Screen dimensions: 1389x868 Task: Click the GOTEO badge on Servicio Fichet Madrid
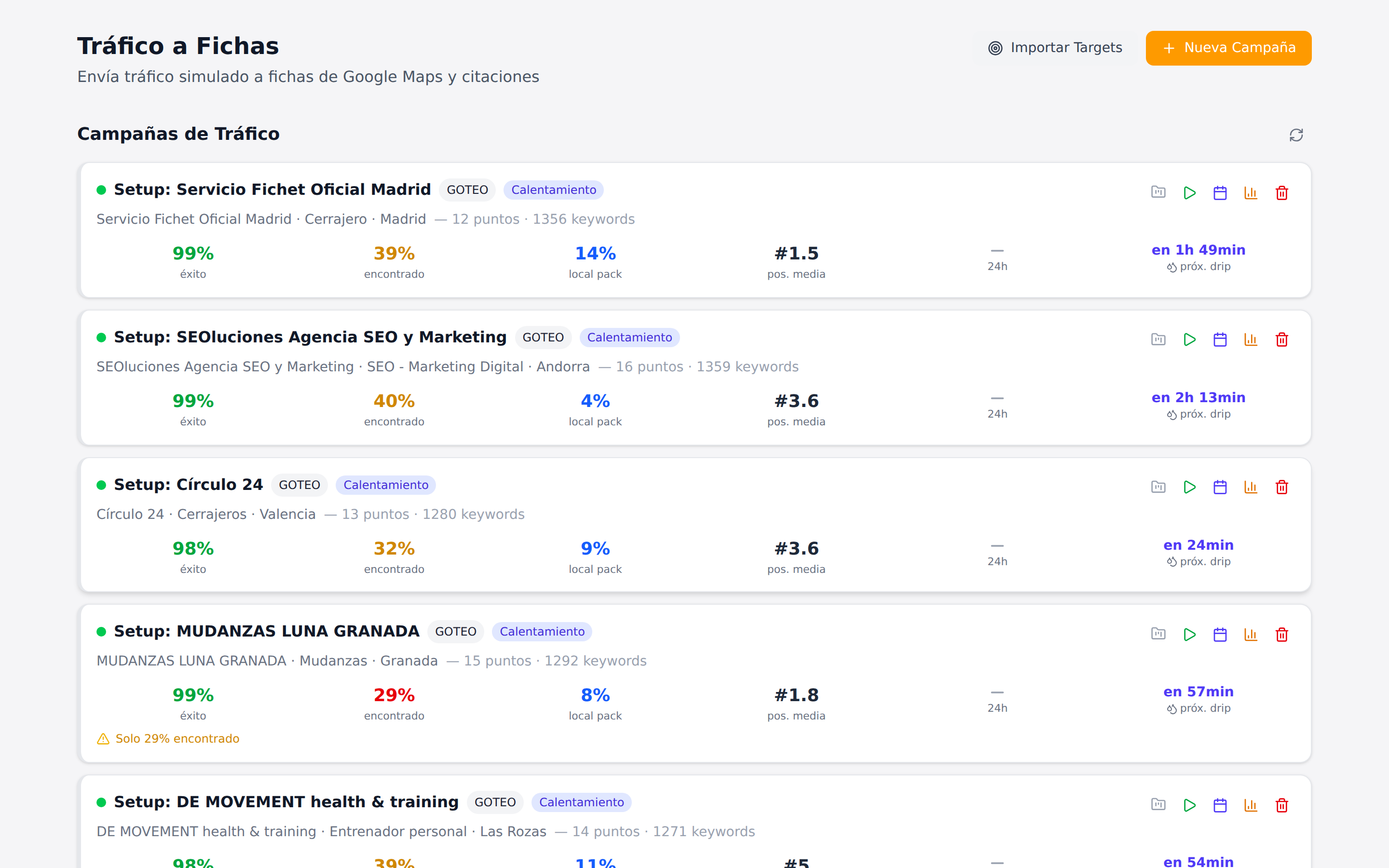[467, 190]
